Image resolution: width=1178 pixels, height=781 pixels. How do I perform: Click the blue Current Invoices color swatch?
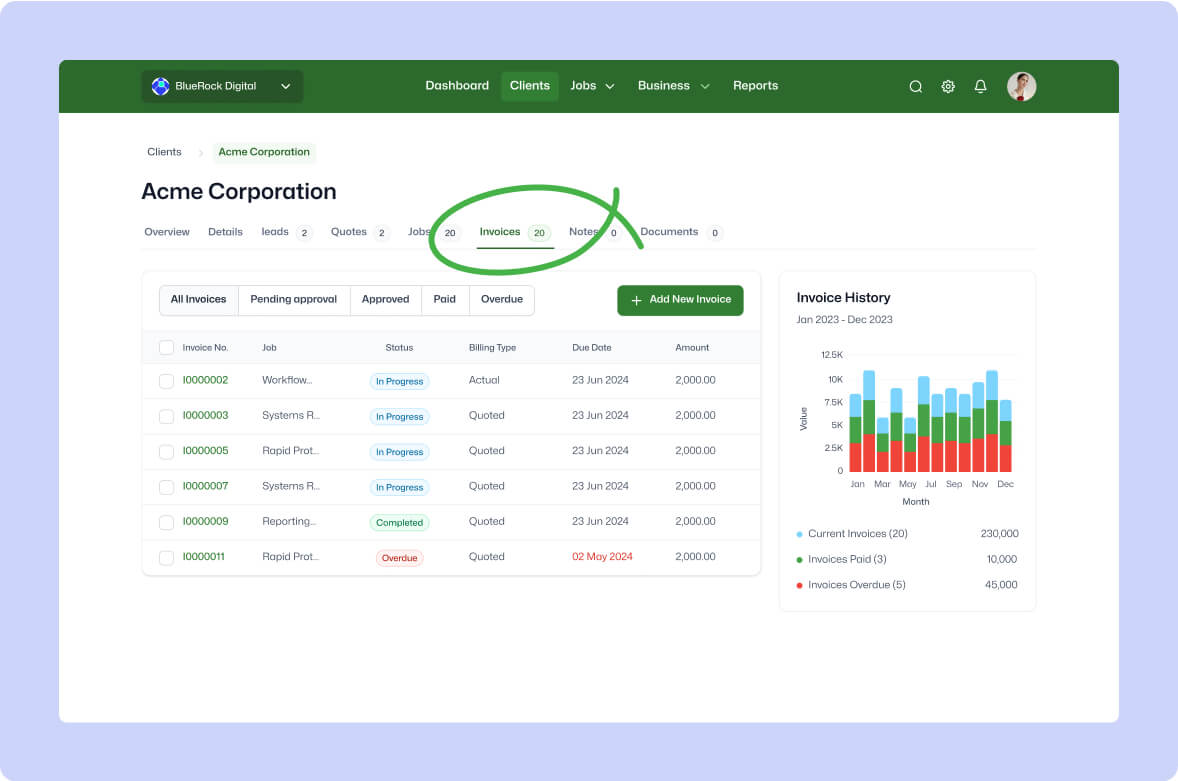tap(799, 534)
